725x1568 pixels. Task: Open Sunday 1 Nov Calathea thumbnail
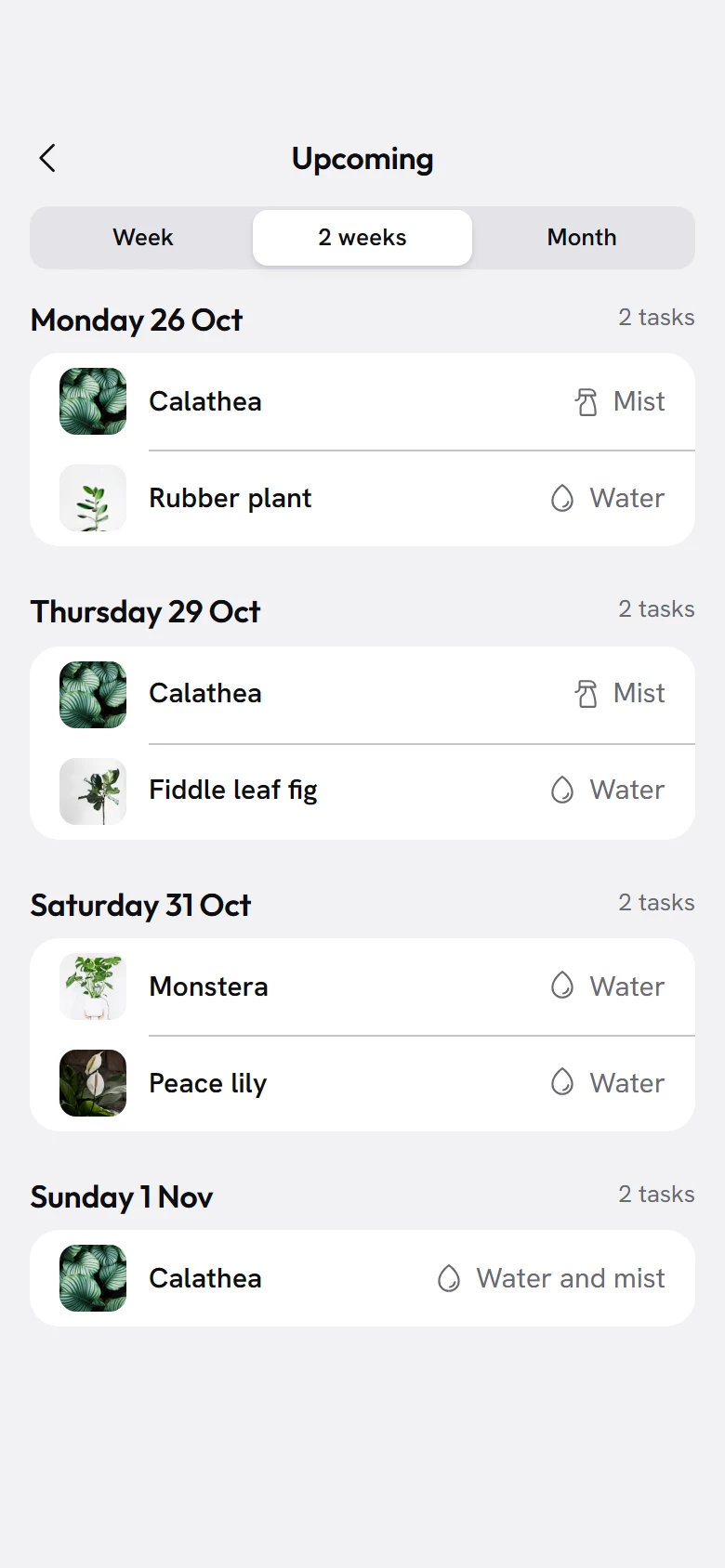point(93,1278)
